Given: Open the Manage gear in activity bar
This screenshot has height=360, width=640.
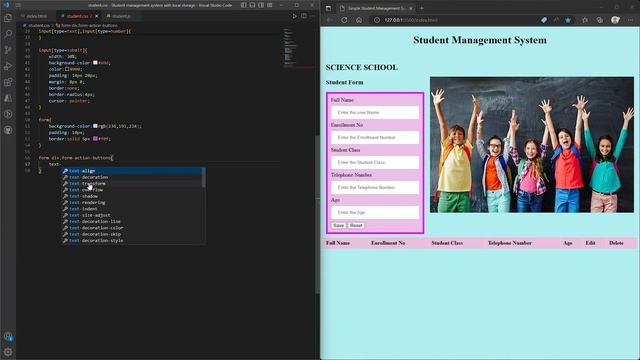Looking at the screenshot, I should [8, 351].
